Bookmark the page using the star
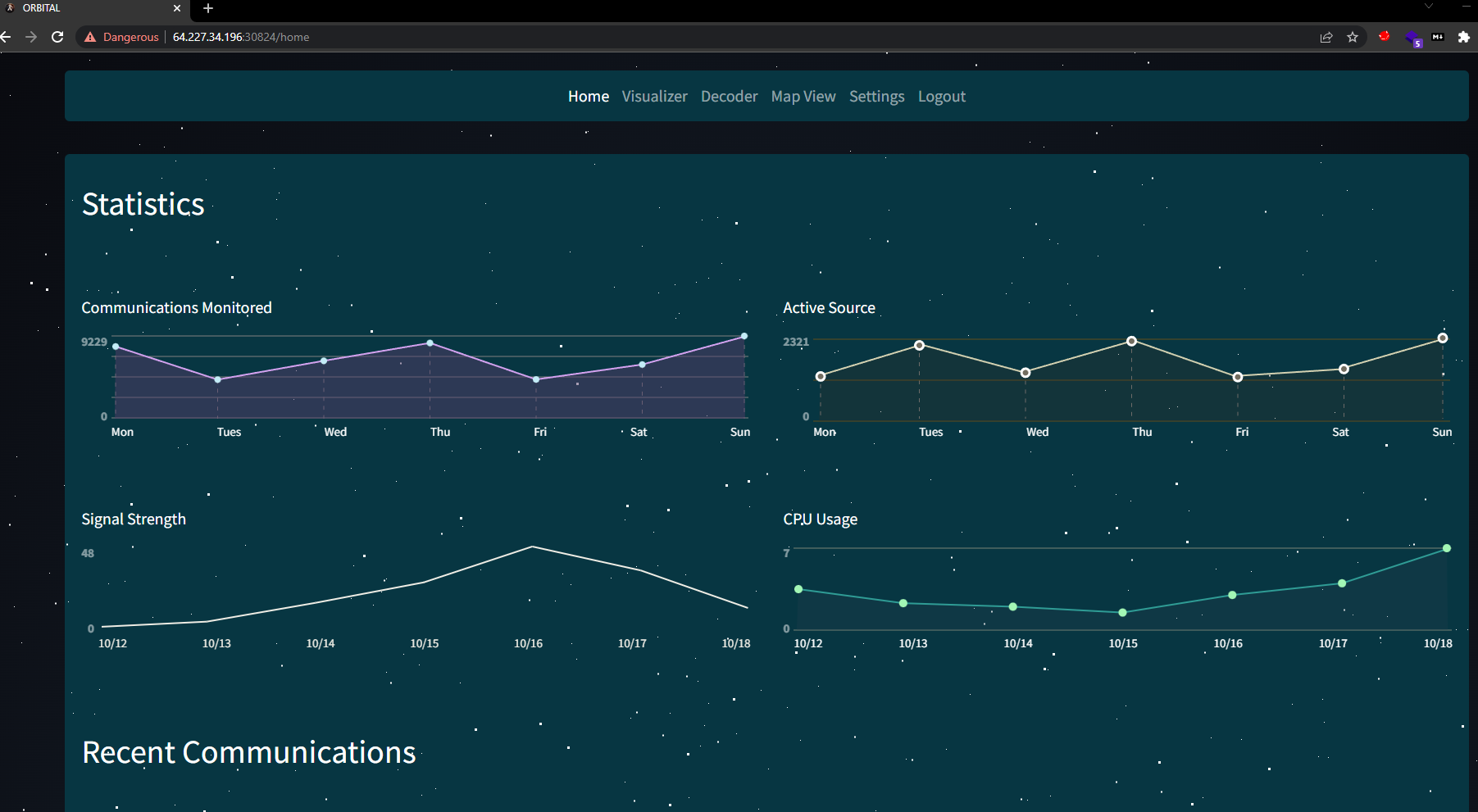Viewport: 1478px width, 812px height. (x=1353, y=37)
